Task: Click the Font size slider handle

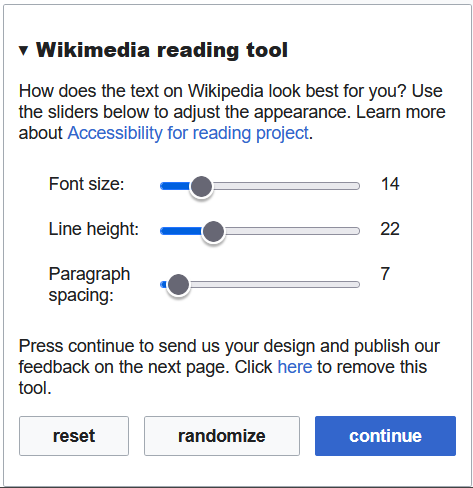Action: click(201, 186)
